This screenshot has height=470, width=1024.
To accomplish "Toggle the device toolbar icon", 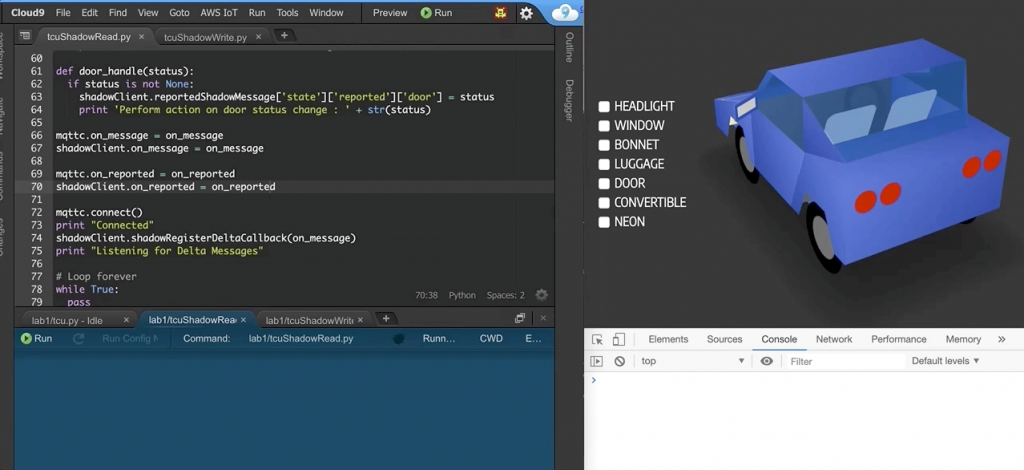I will coord(619,339).
